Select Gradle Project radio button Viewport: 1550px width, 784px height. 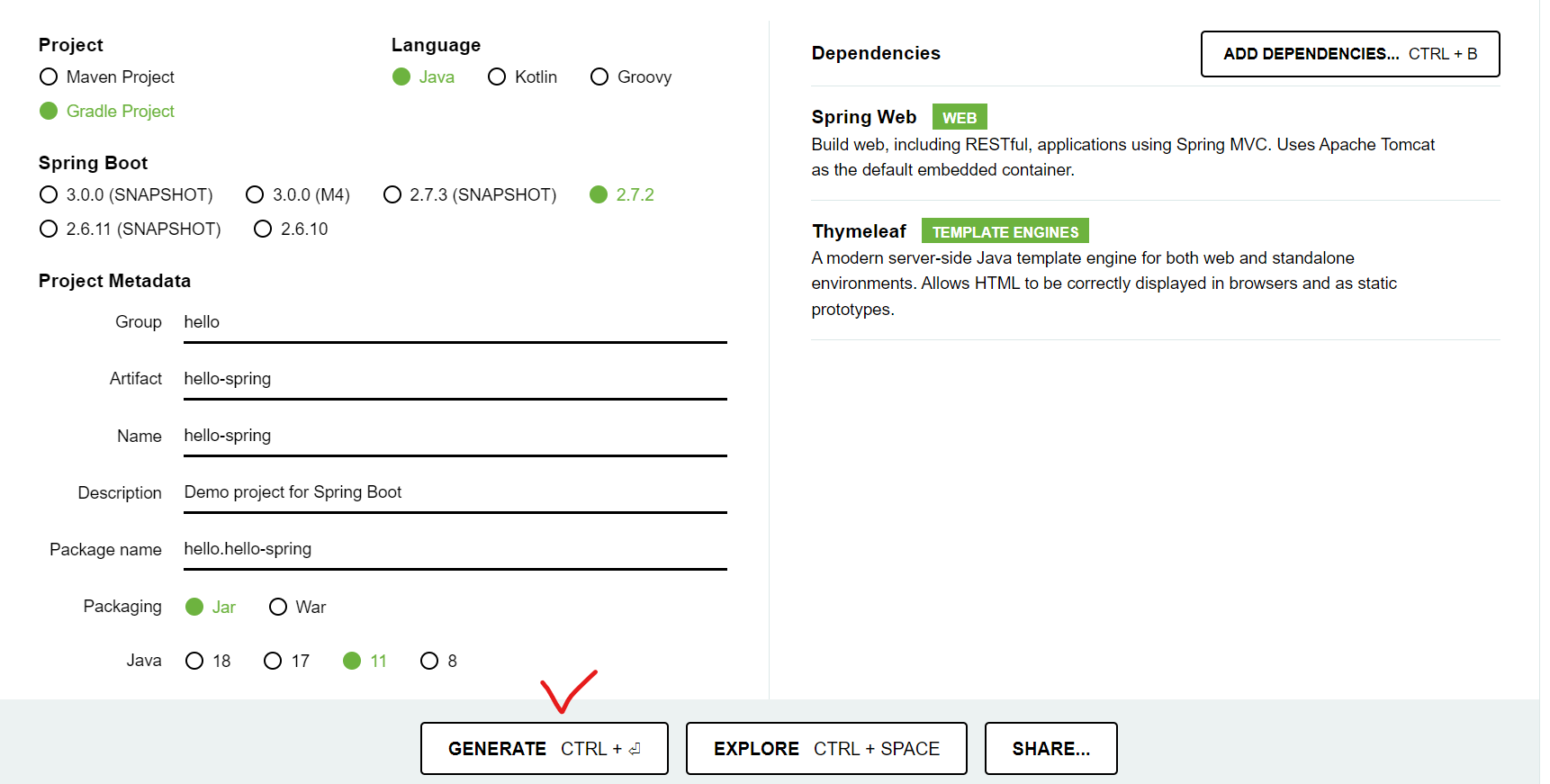[x=49, y=111]
